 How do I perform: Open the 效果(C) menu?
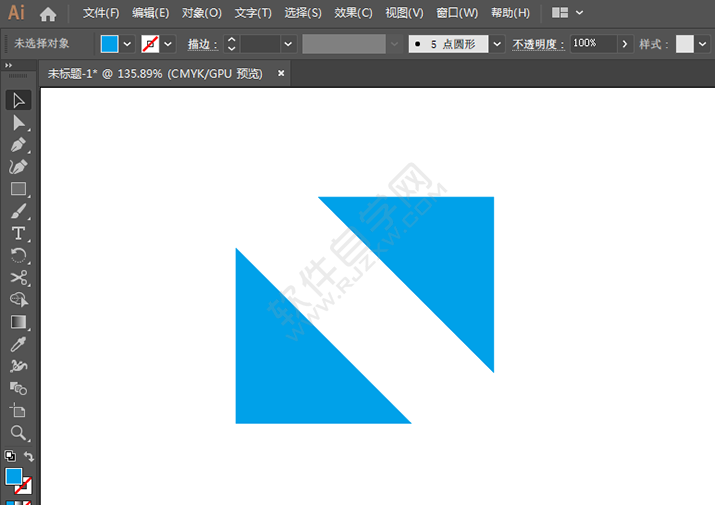(x=353, y=13)
